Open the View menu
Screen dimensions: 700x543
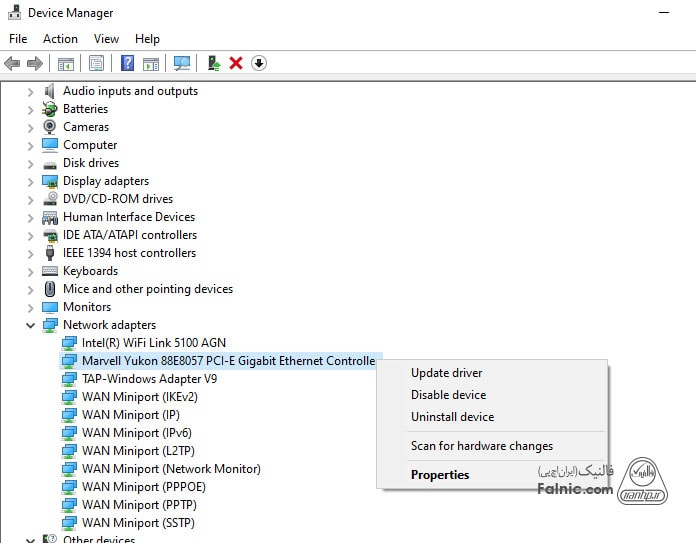[106, 39]
